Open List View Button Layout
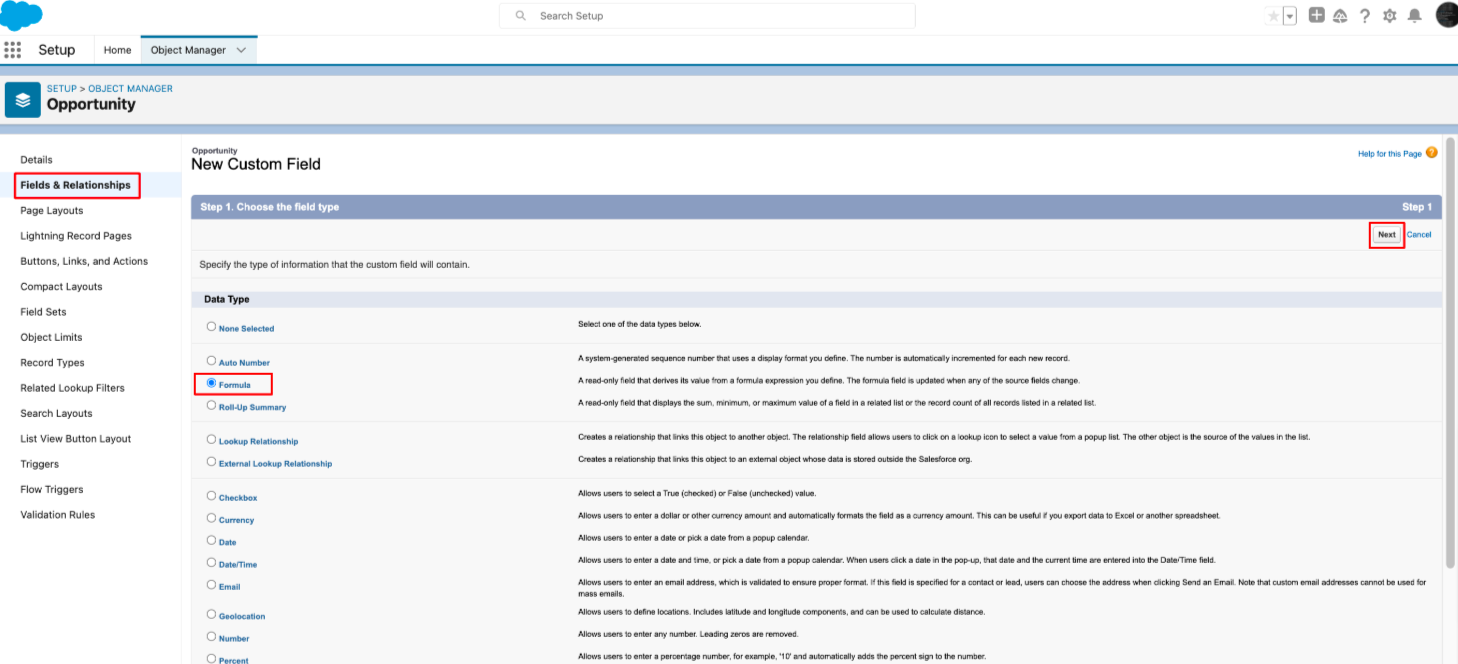This screenshot has width=1458, height=664. 75,439
